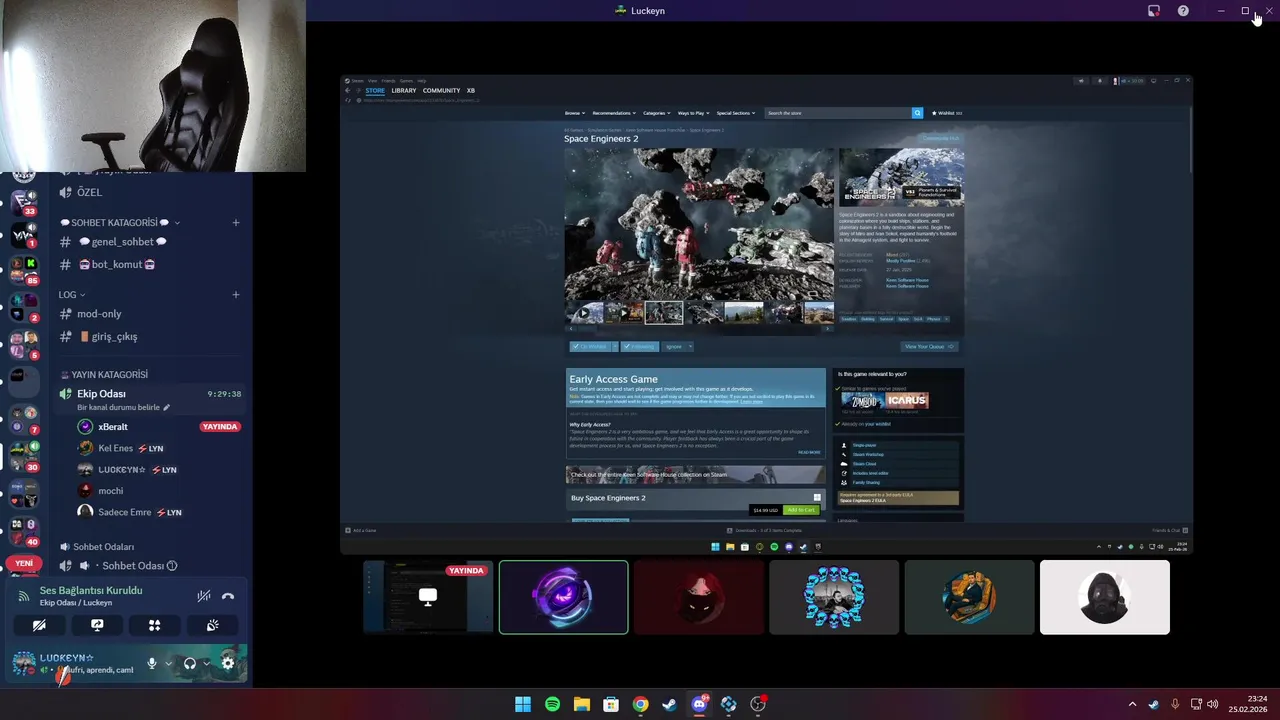Open Special Sections menu in Steam store

pyautogui.click(x=735, y=113)
